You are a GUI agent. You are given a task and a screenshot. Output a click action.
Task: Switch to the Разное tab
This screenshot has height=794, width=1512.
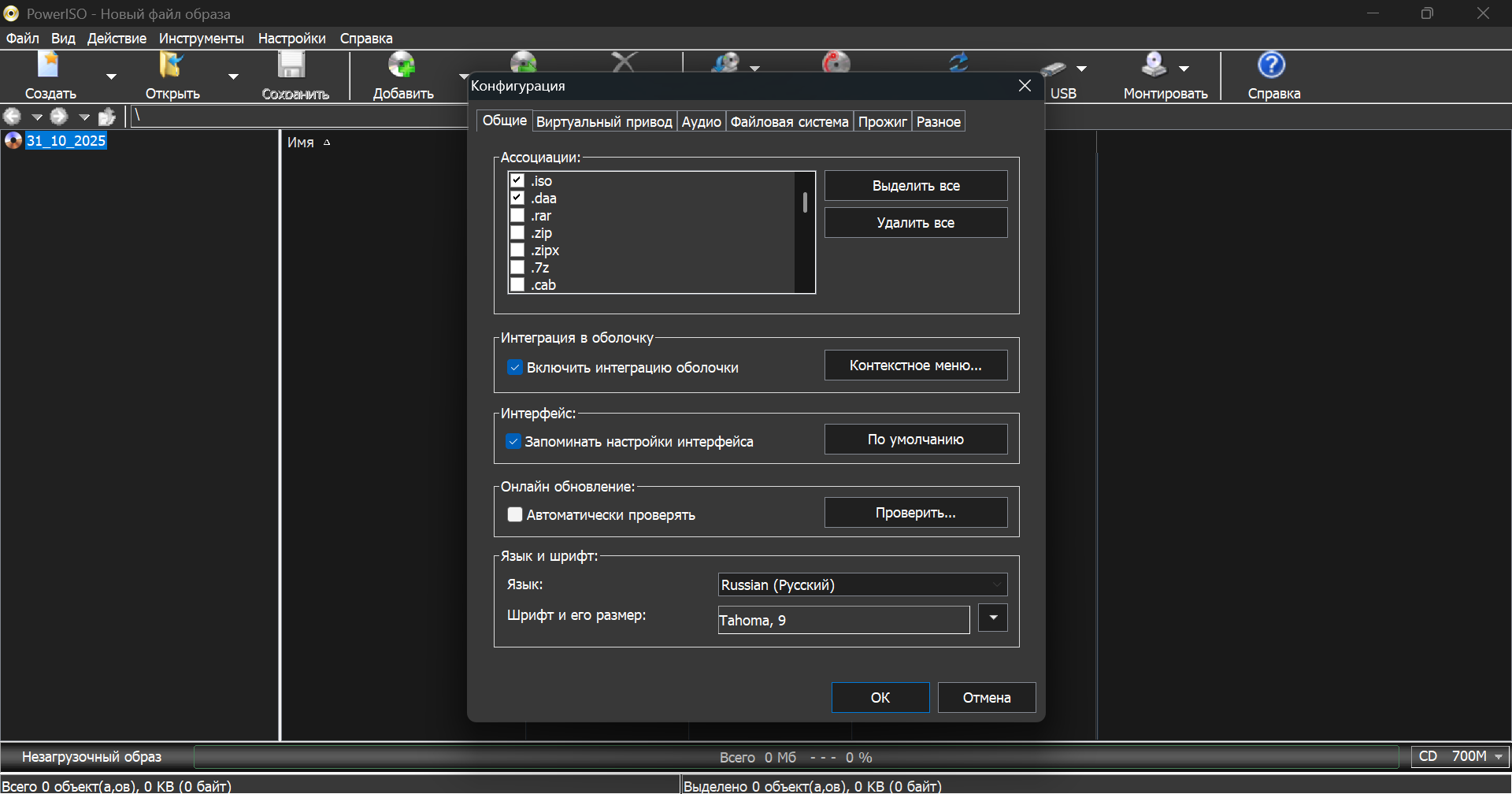click(x=938, y=121)
